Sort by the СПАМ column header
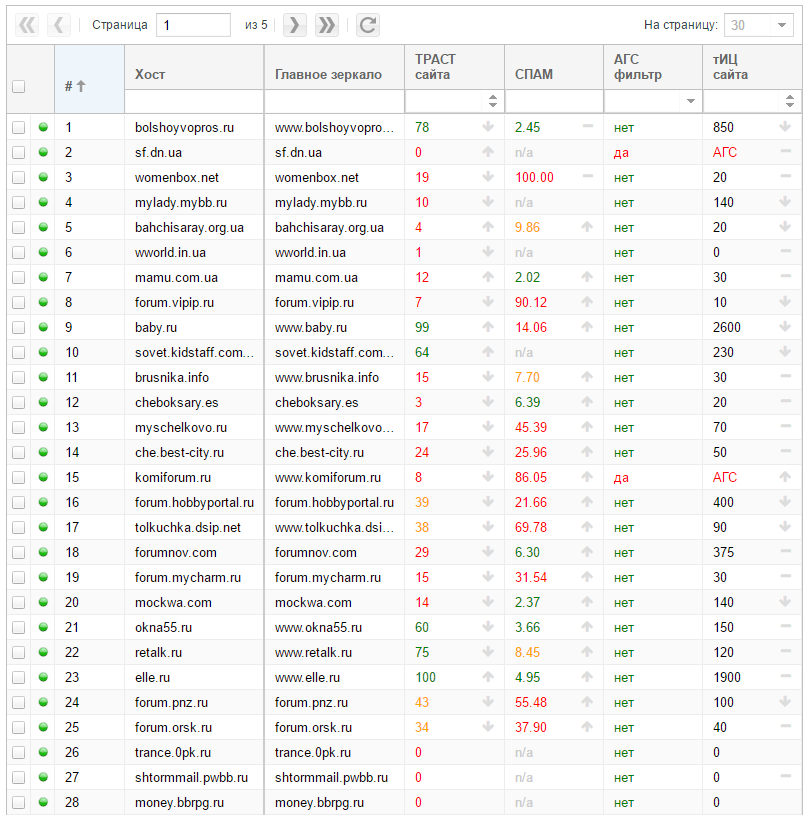The image size is (809, 815). coord(554,68)
